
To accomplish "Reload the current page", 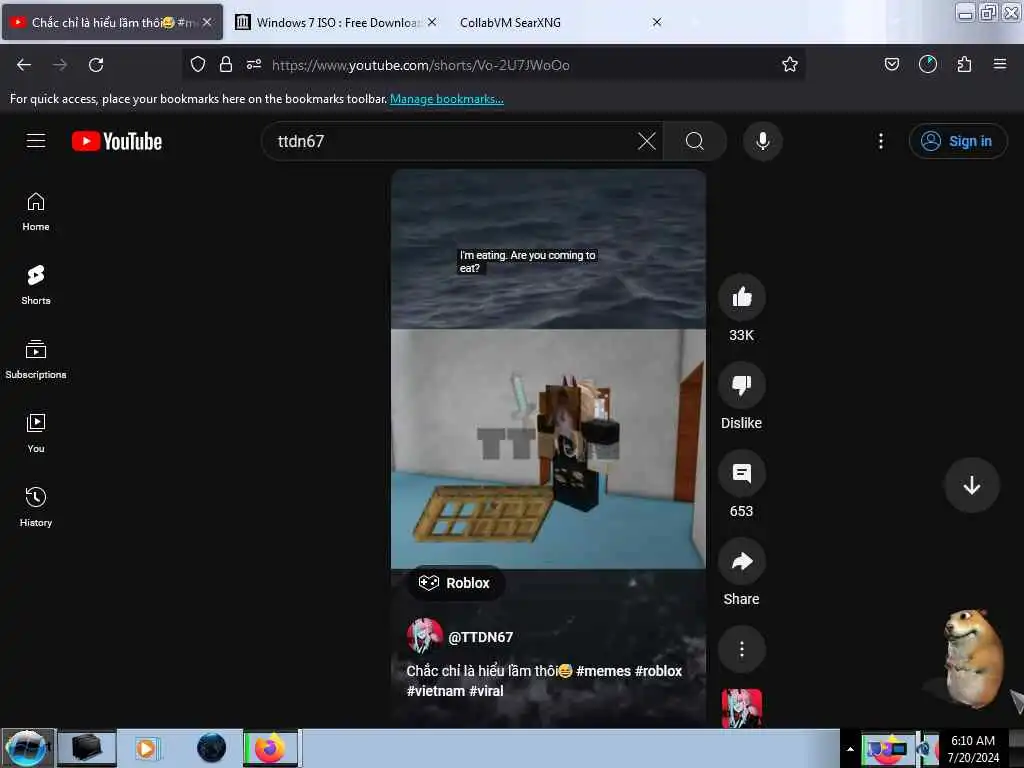I will click(96, 65).
